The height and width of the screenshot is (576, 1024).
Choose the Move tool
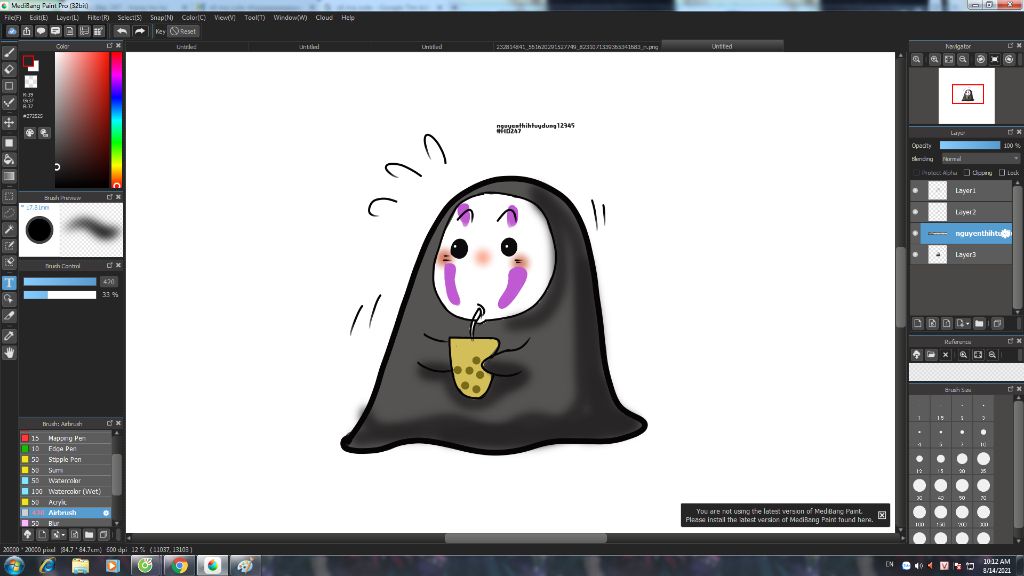click(x=9, y=123)
